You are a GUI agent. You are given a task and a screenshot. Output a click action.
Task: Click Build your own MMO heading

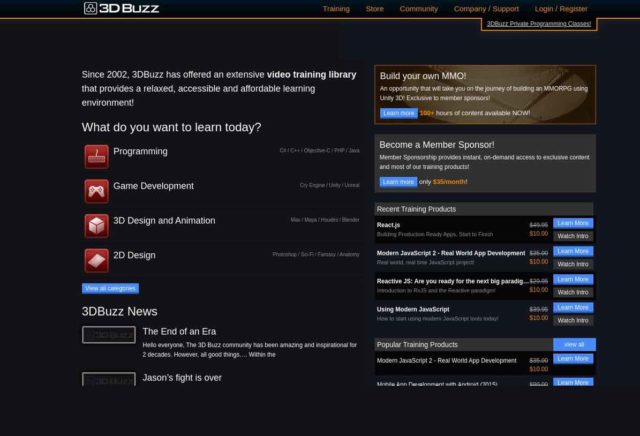423,76
